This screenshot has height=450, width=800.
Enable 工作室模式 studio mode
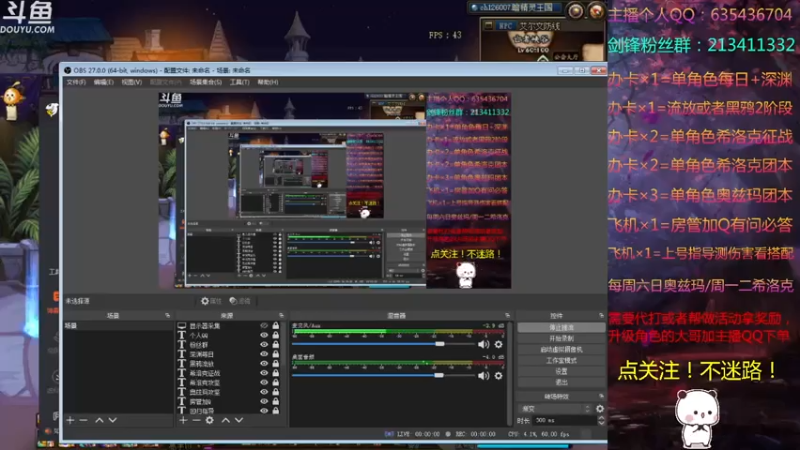[x=561, y=360]
